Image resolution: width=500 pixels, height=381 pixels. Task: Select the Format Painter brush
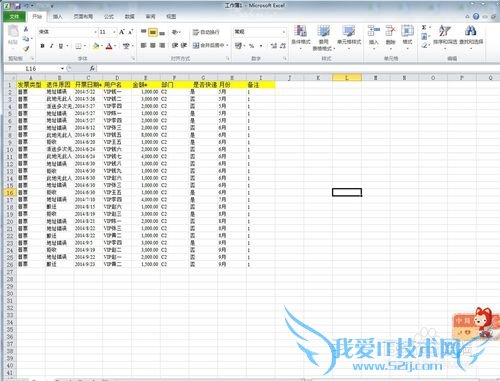[x=26, y=49]
